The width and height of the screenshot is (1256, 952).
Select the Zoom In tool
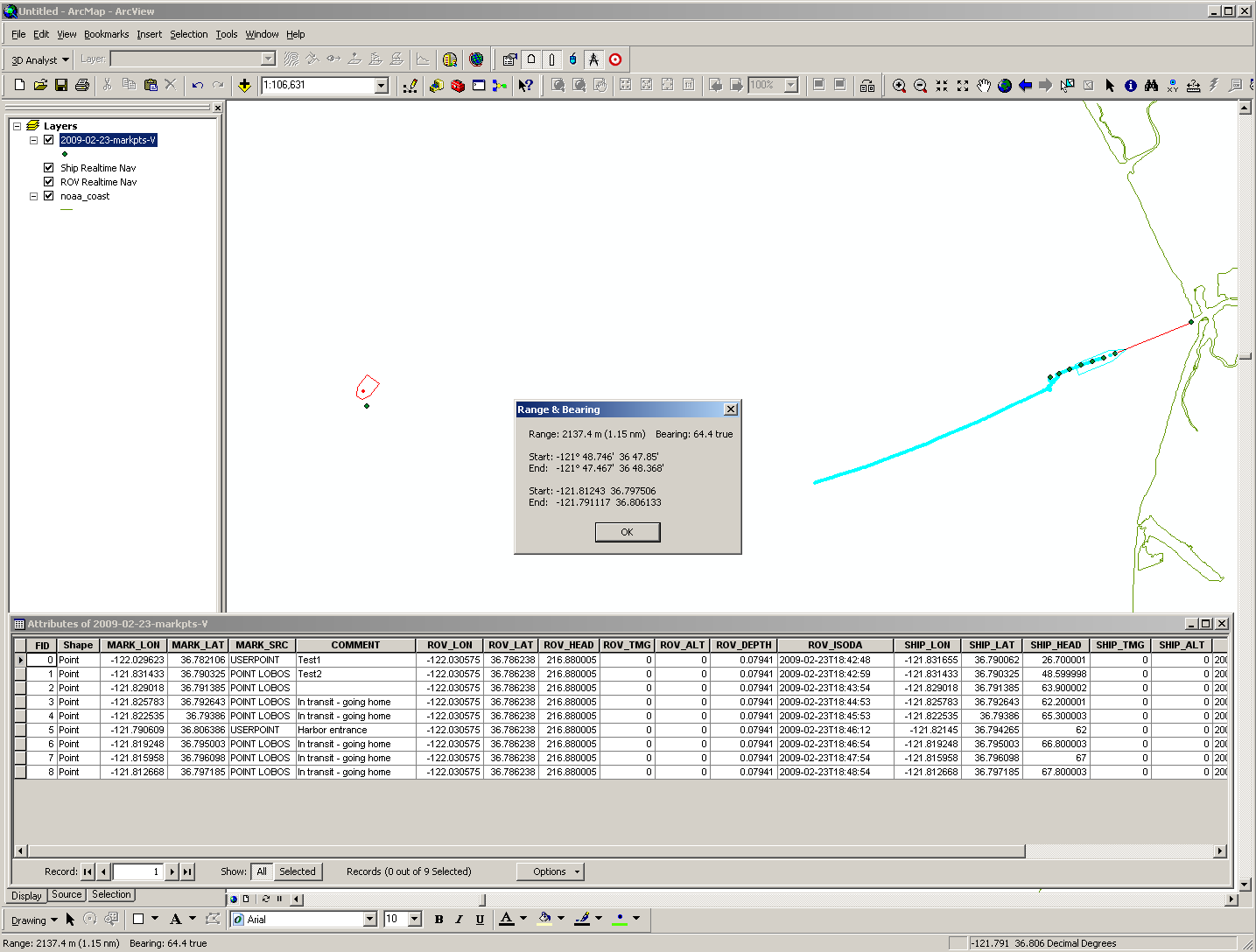pyautogui.click(x=899, y=85)
